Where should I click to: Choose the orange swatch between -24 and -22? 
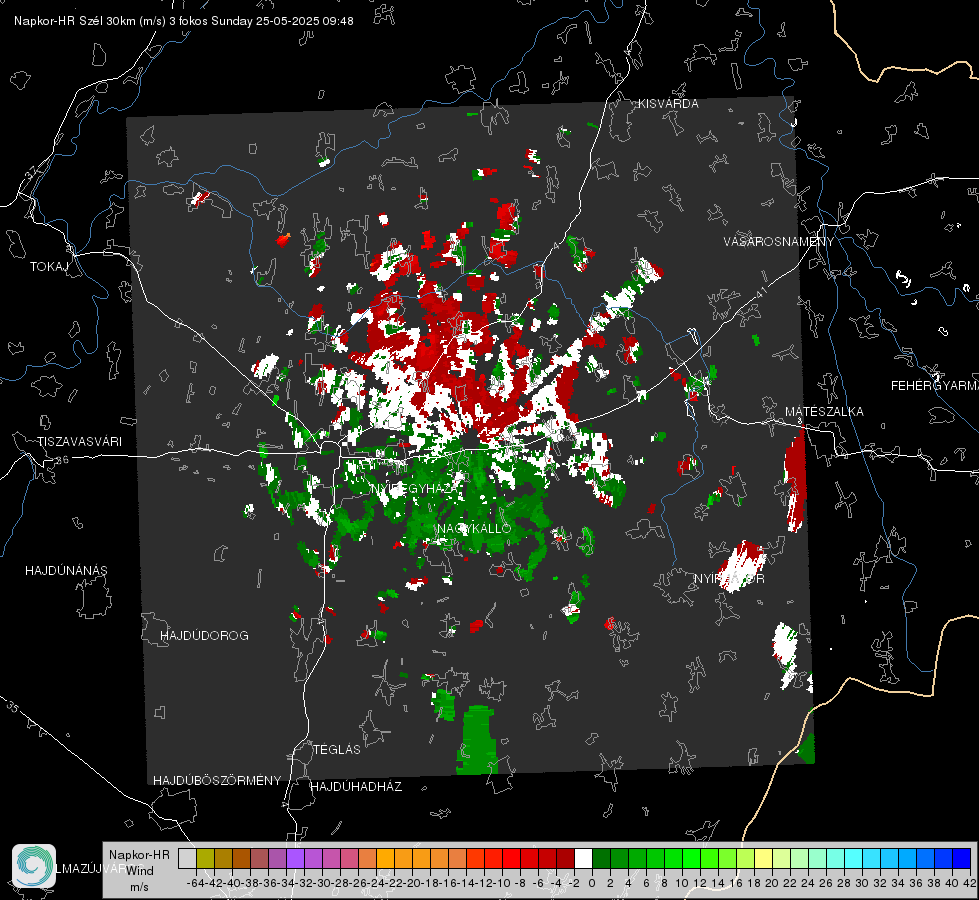385,858
